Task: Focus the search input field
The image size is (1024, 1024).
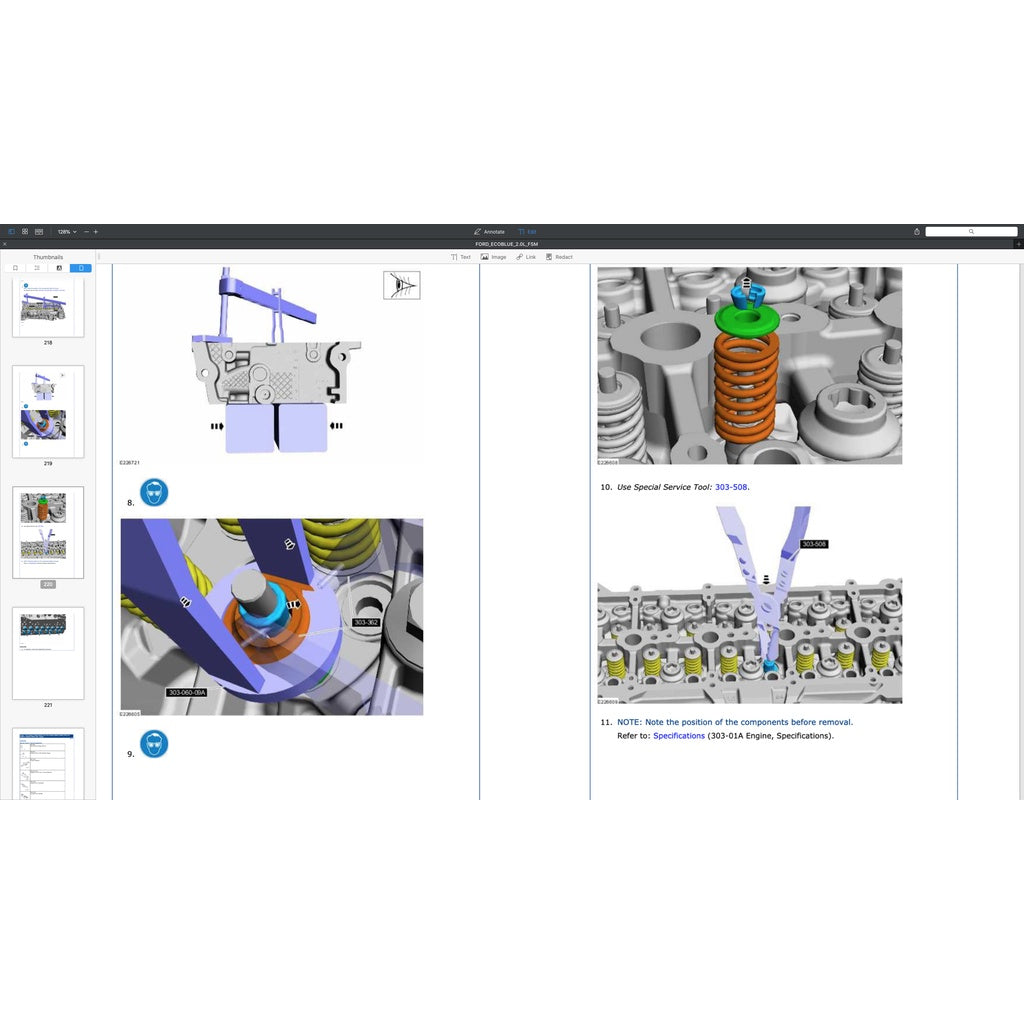Action: click(x=971, y=231)
